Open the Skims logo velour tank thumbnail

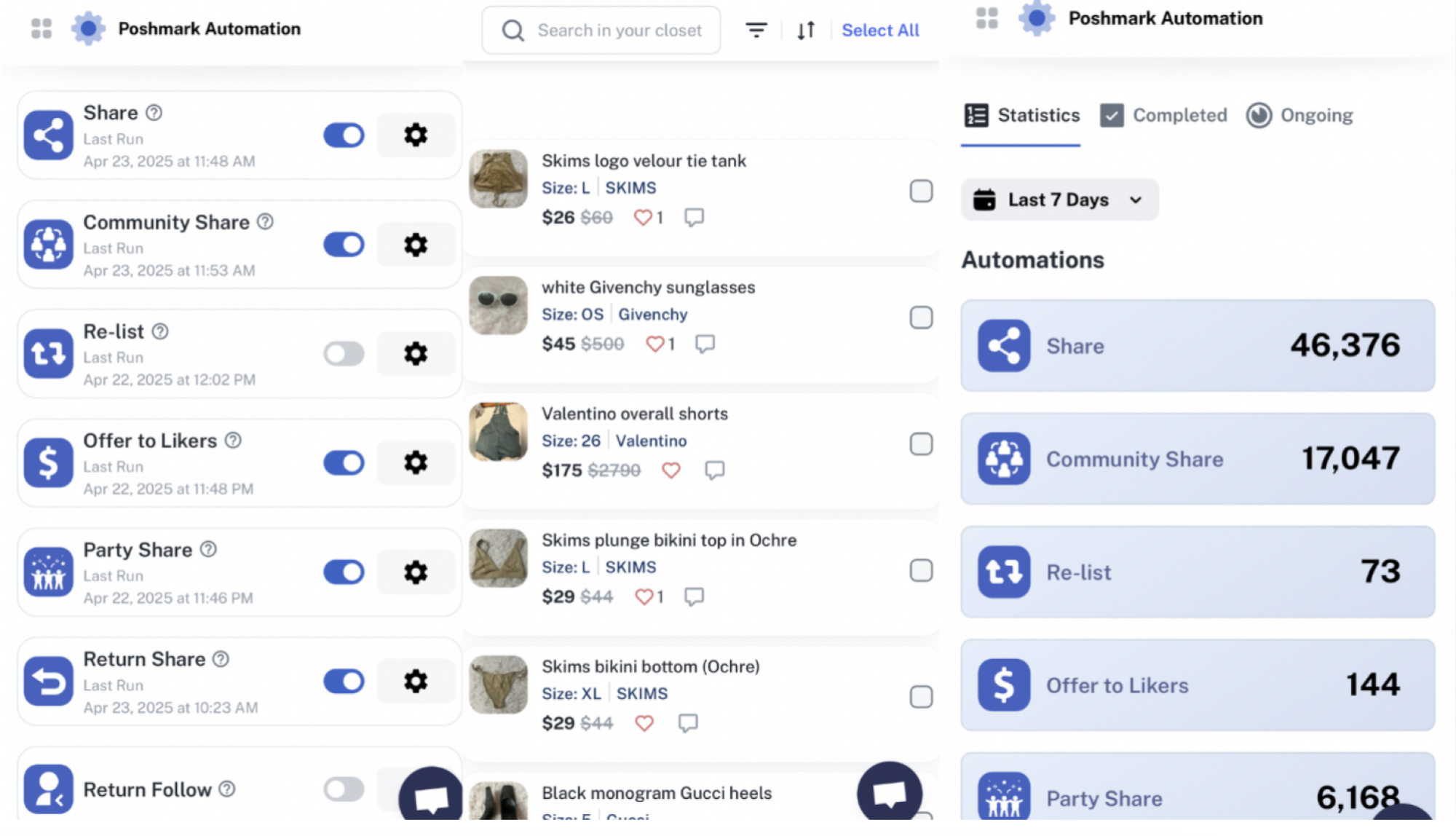499,179
